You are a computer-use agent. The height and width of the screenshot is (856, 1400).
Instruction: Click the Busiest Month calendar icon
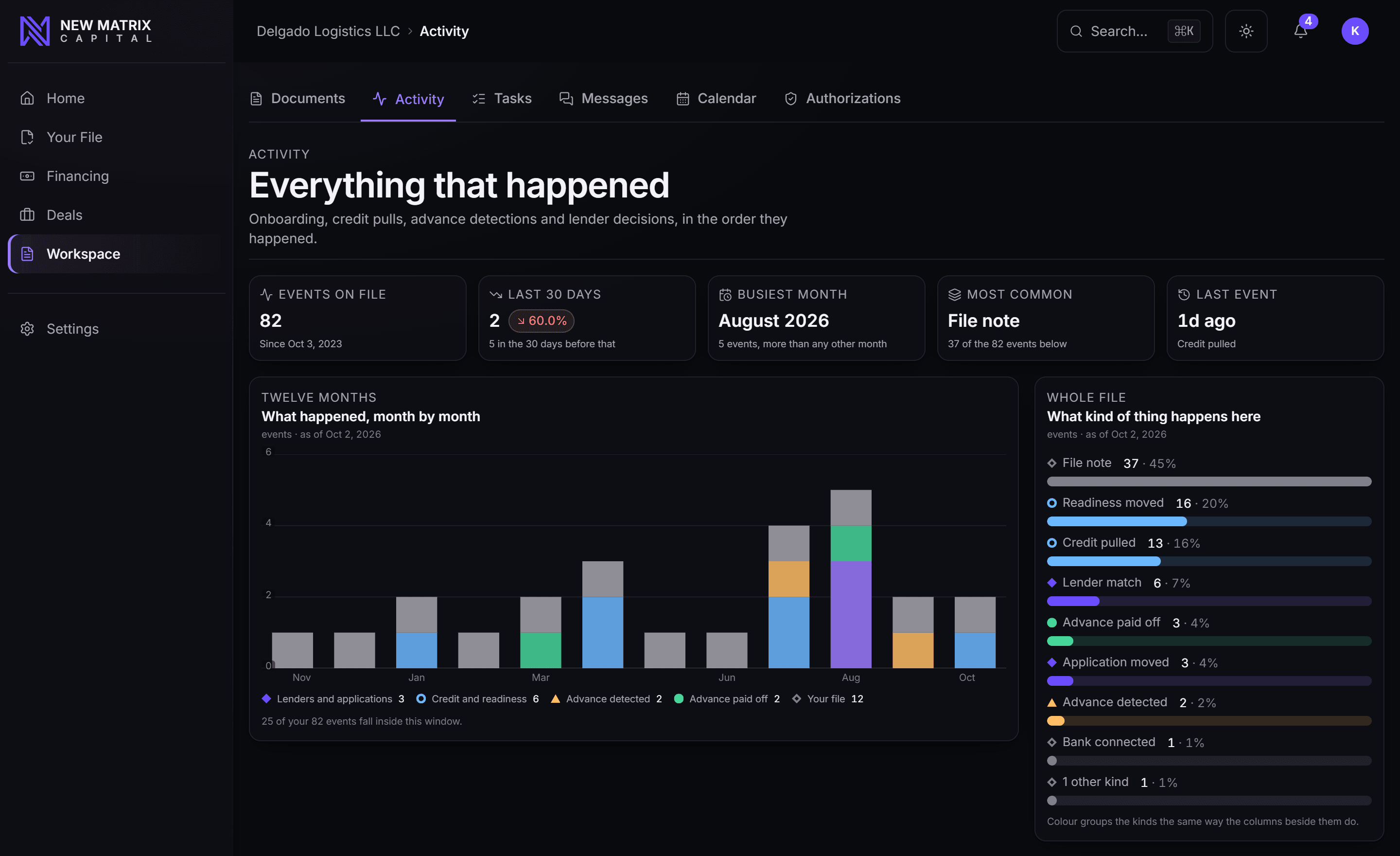(x=725, y=294)
